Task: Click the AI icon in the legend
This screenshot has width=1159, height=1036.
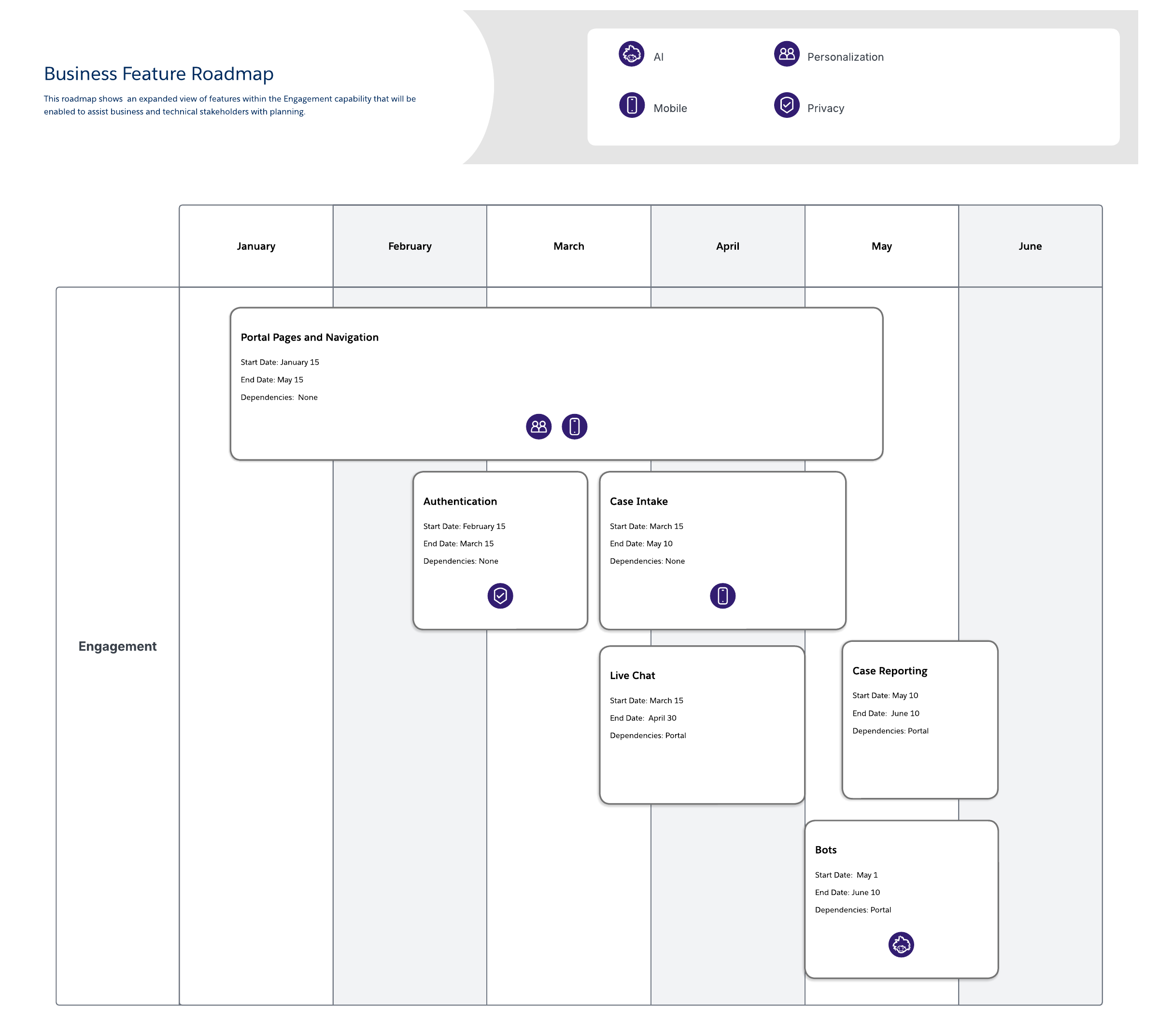Action: (x=631, y=54)
